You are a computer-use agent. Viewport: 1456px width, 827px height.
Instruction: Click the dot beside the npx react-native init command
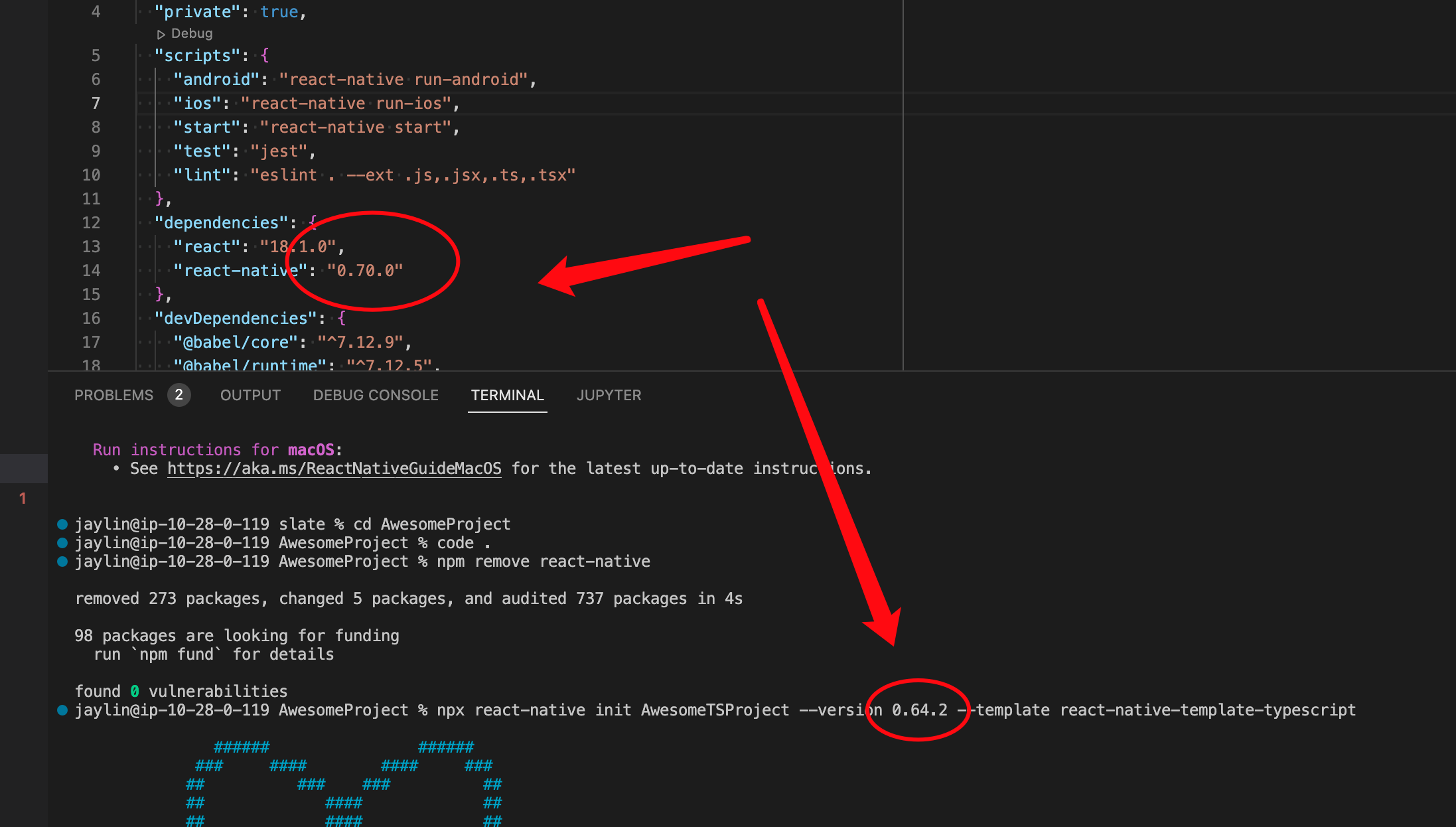tap(62, 710)
